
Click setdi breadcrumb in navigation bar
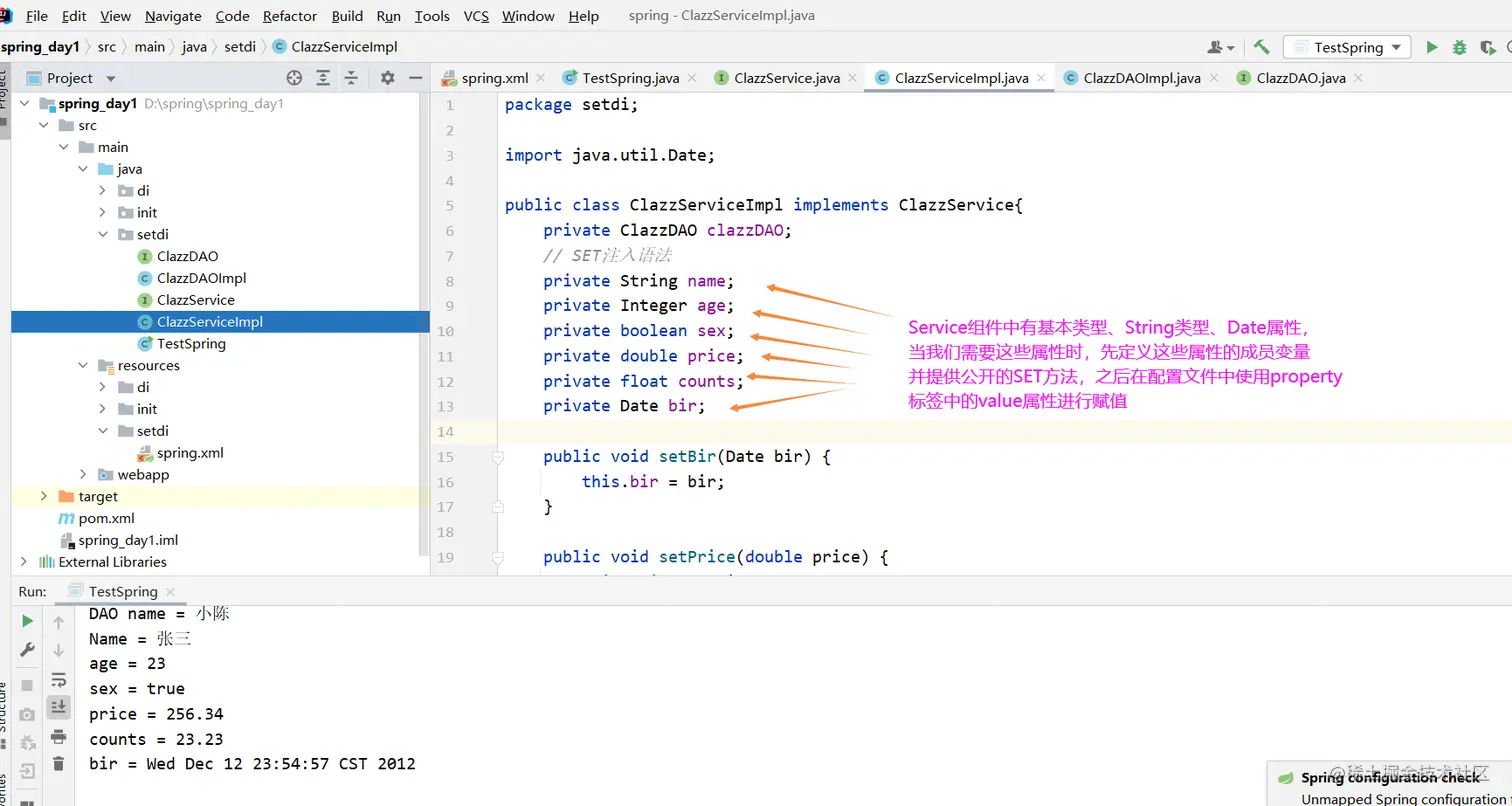240,47
